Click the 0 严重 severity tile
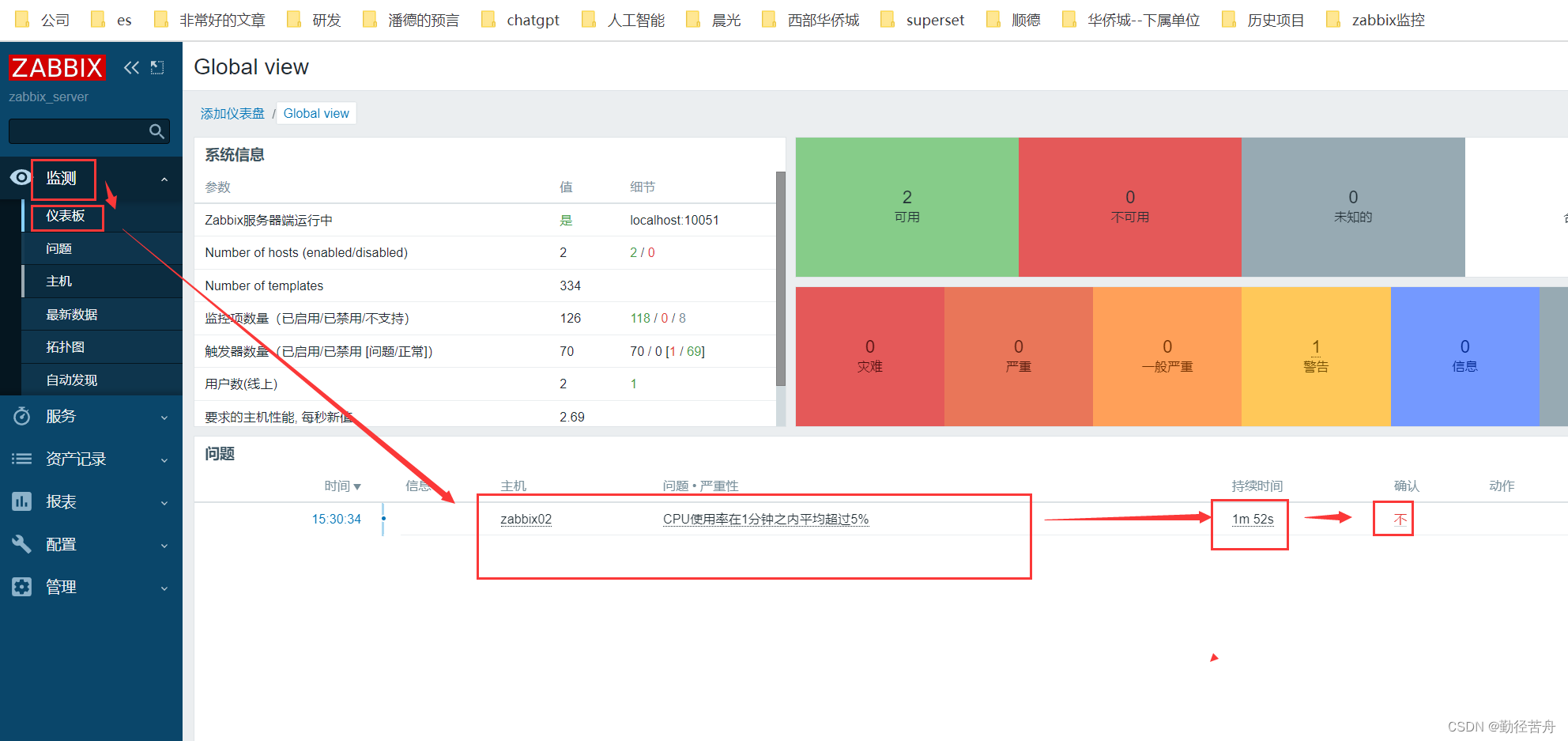Image resolution: width=1568 pixels, height=741 pixels. click(x=1019, y=357)
